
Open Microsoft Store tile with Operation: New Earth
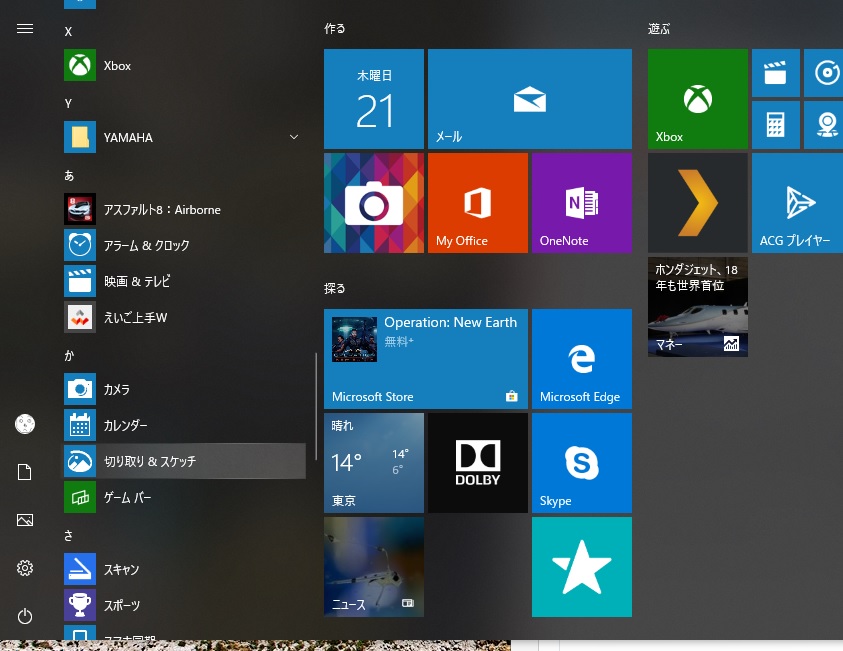426,359
